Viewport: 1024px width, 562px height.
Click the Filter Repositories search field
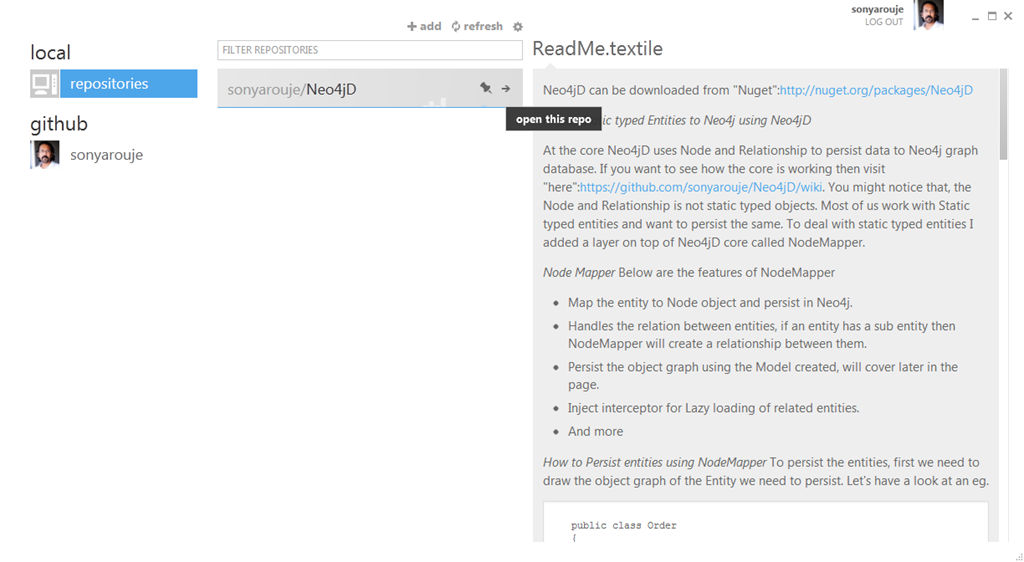tap(369, 50)
